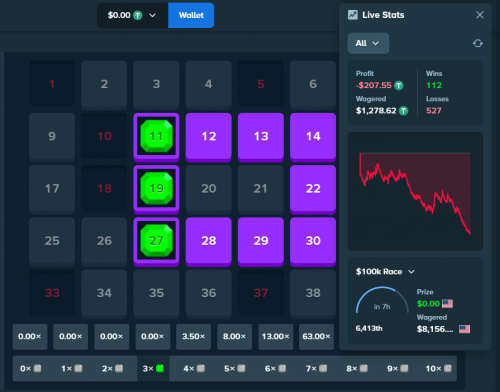Select the 1× hits indicator
The image size is (500, 392).
pos(71,368)
